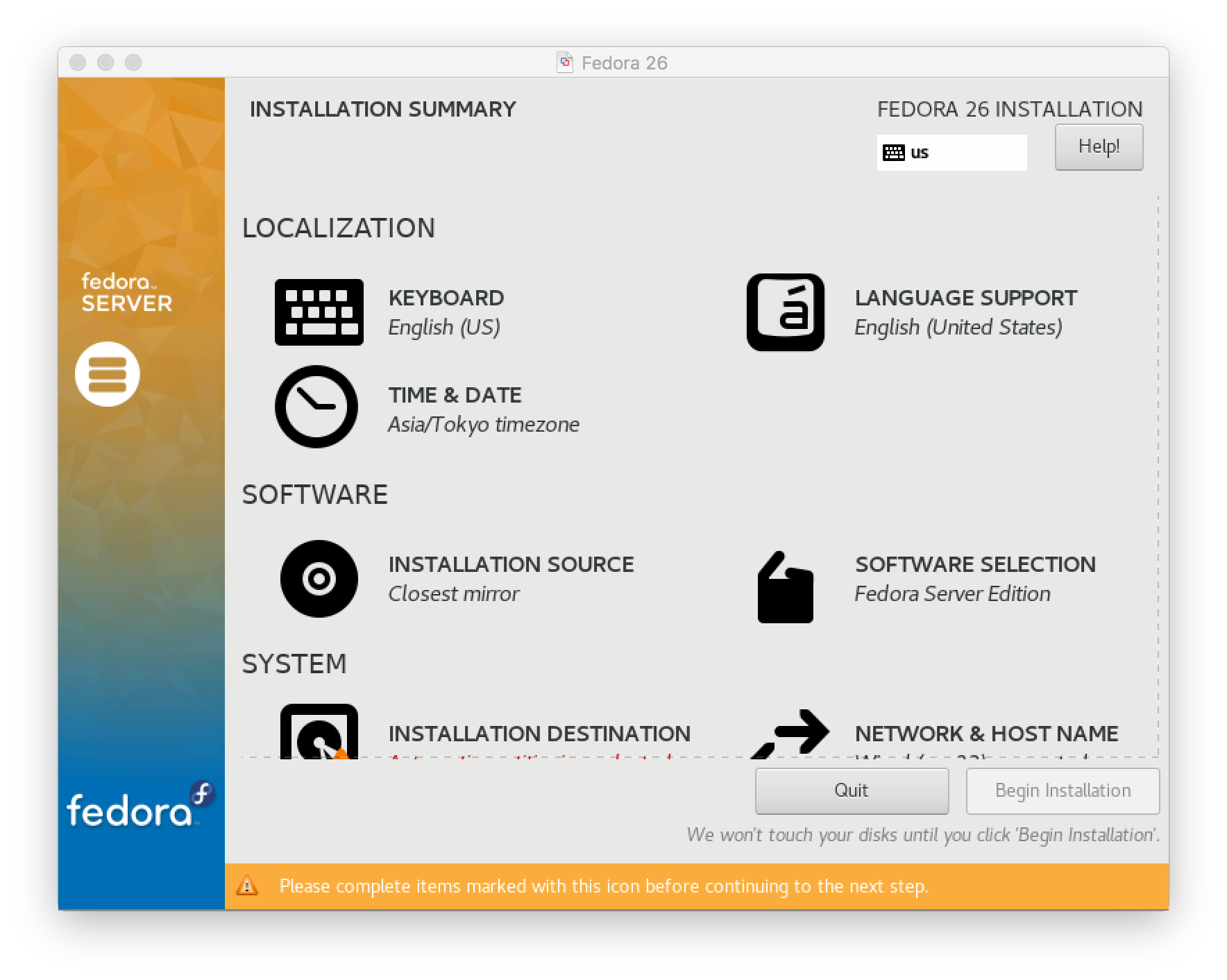Click the 'FEDORA 26 INSTALLATION' header text
Viewport: 1227px width, 980px height.
coord(1010,109)
